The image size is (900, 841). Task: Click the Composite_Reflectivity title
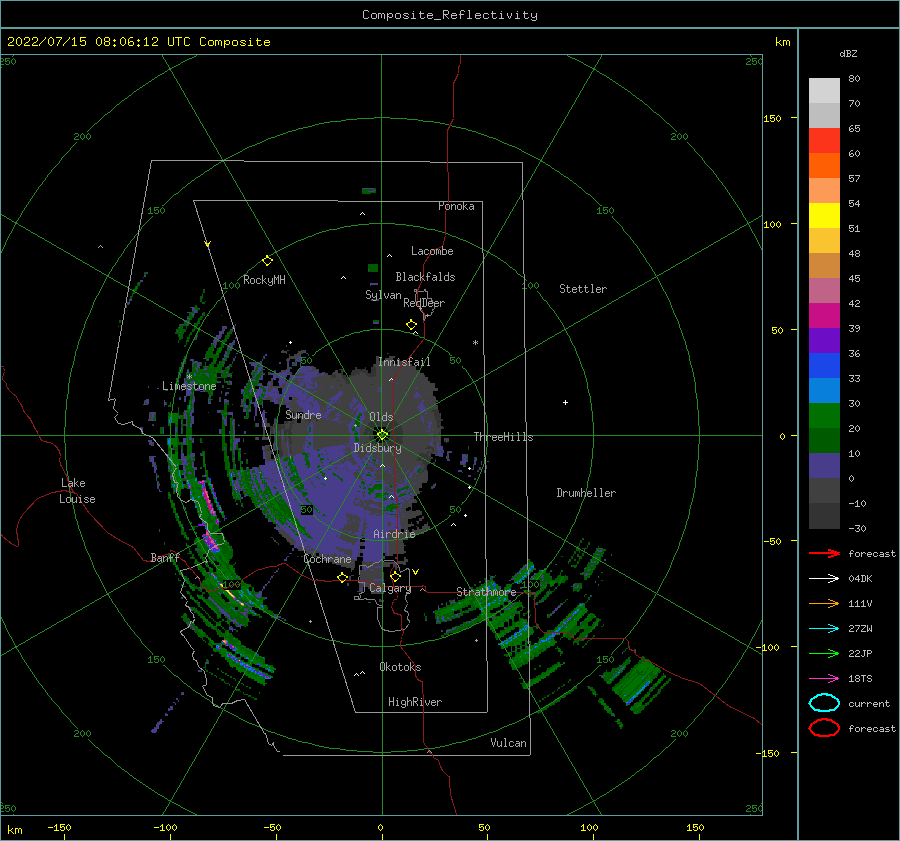pyautogui.click(x=449, y=15)
